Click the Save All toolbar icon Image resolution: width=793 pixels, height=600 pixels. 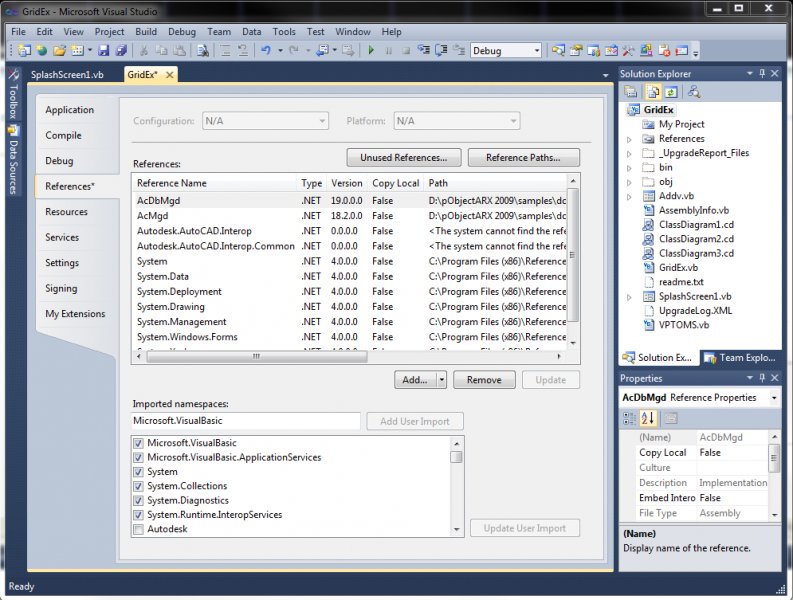[x=121, y=51]
